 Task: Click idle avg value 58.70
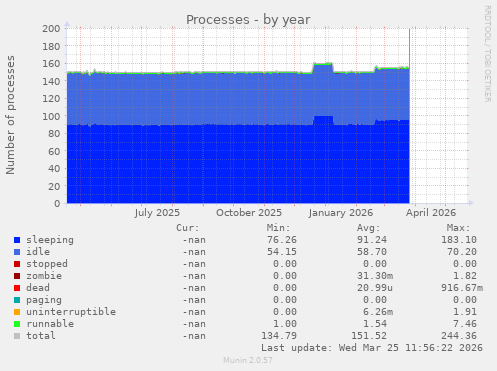(372, 252)
